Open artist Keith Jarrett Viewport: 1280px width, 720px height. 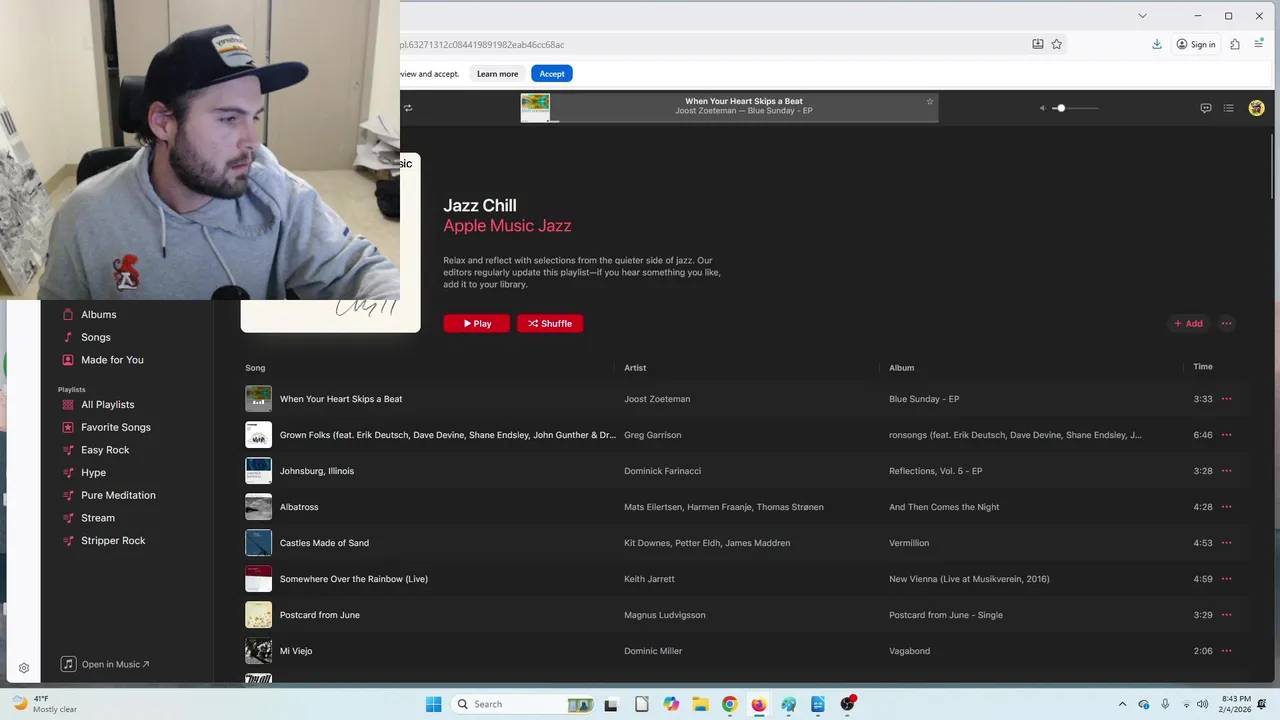click(649, 579)
